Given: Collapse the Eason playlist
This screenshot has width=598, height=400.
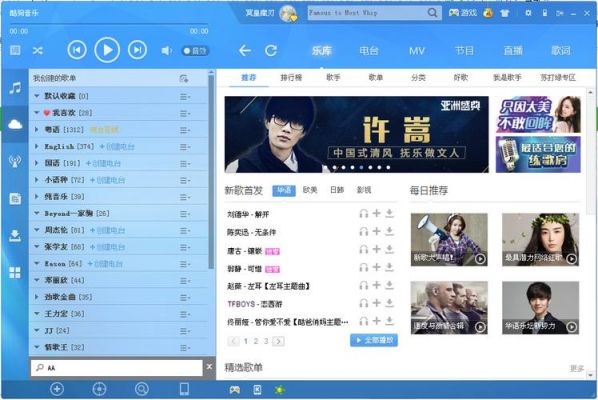Looking at the screenshot, I should [37, 263].
